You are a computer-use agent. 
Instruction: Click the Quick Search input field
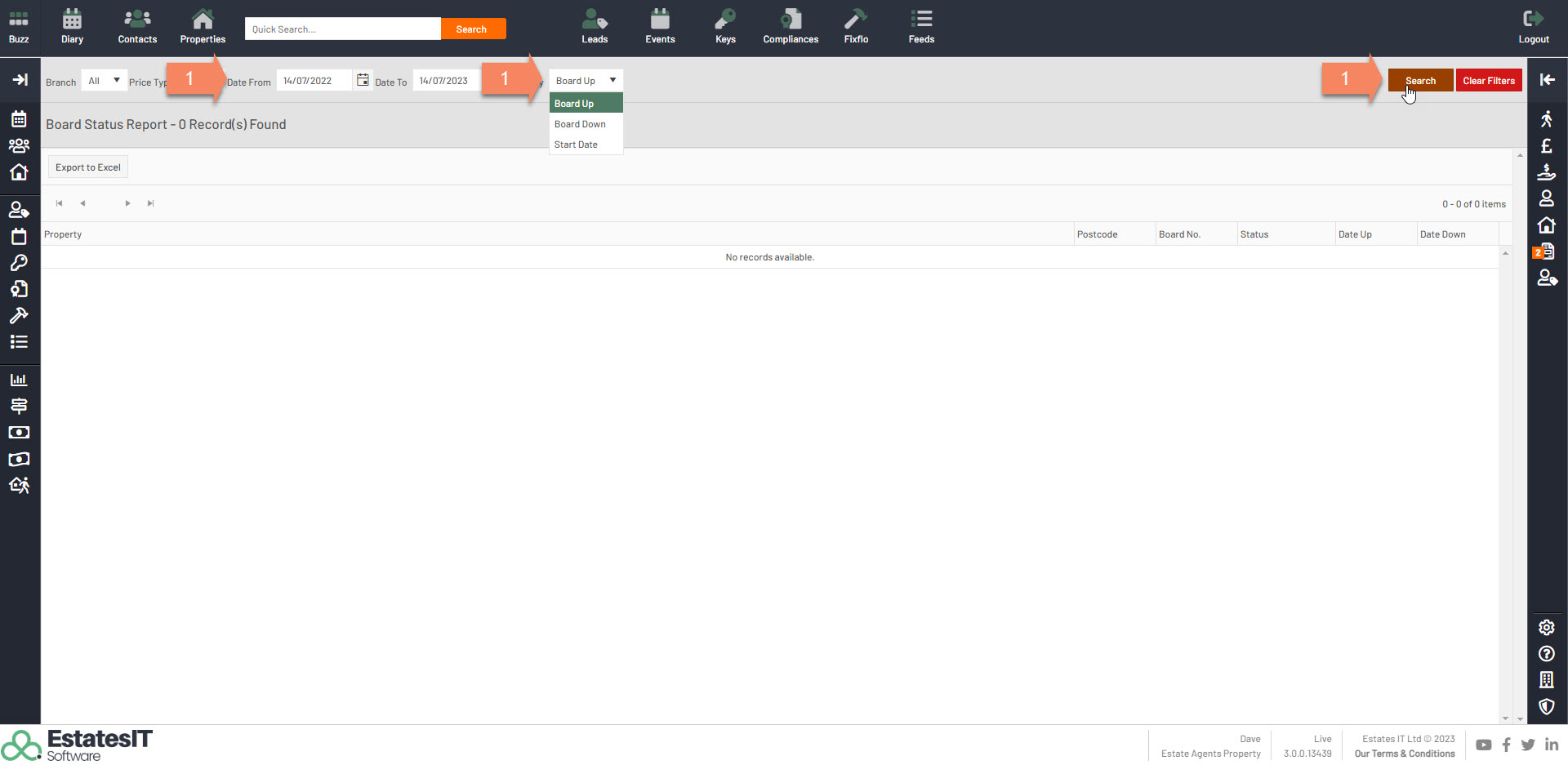(x=343, y=29)
